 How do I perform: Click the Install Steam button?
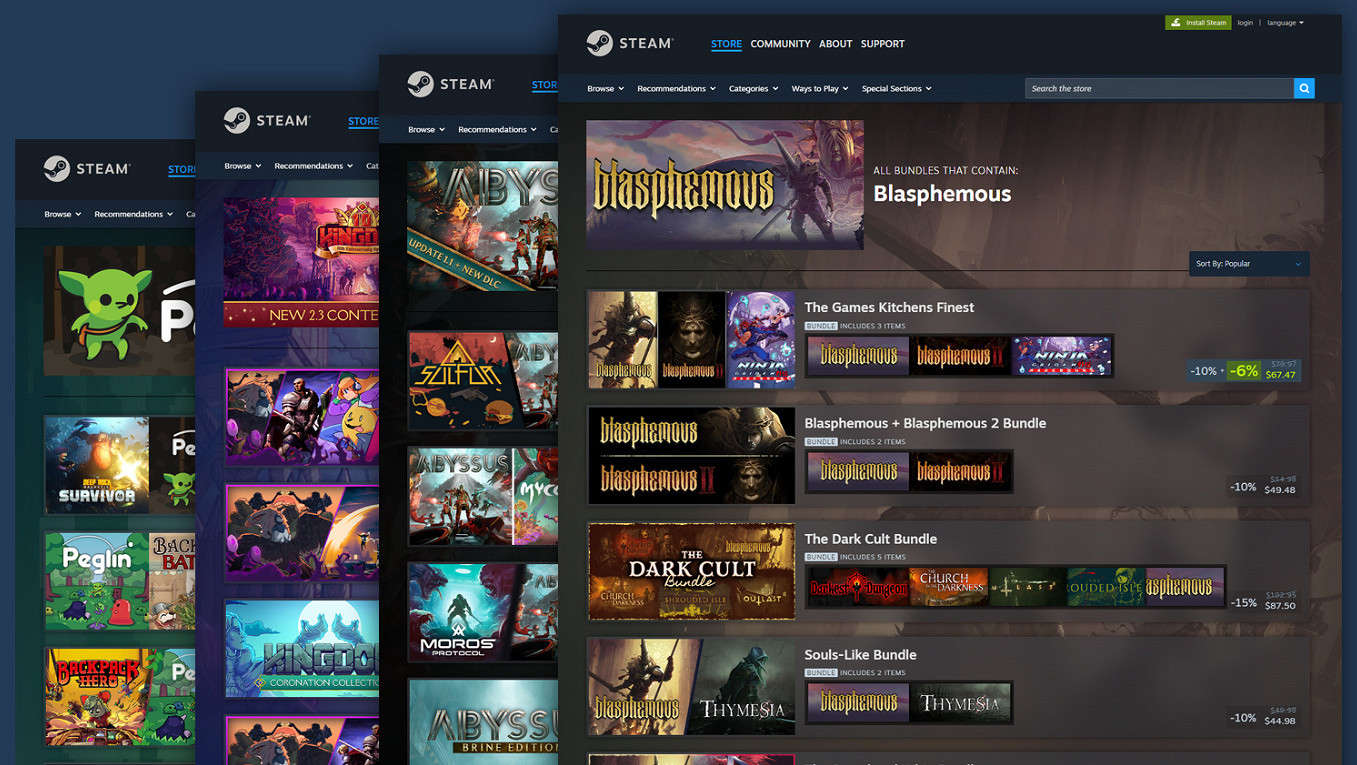1198,21
